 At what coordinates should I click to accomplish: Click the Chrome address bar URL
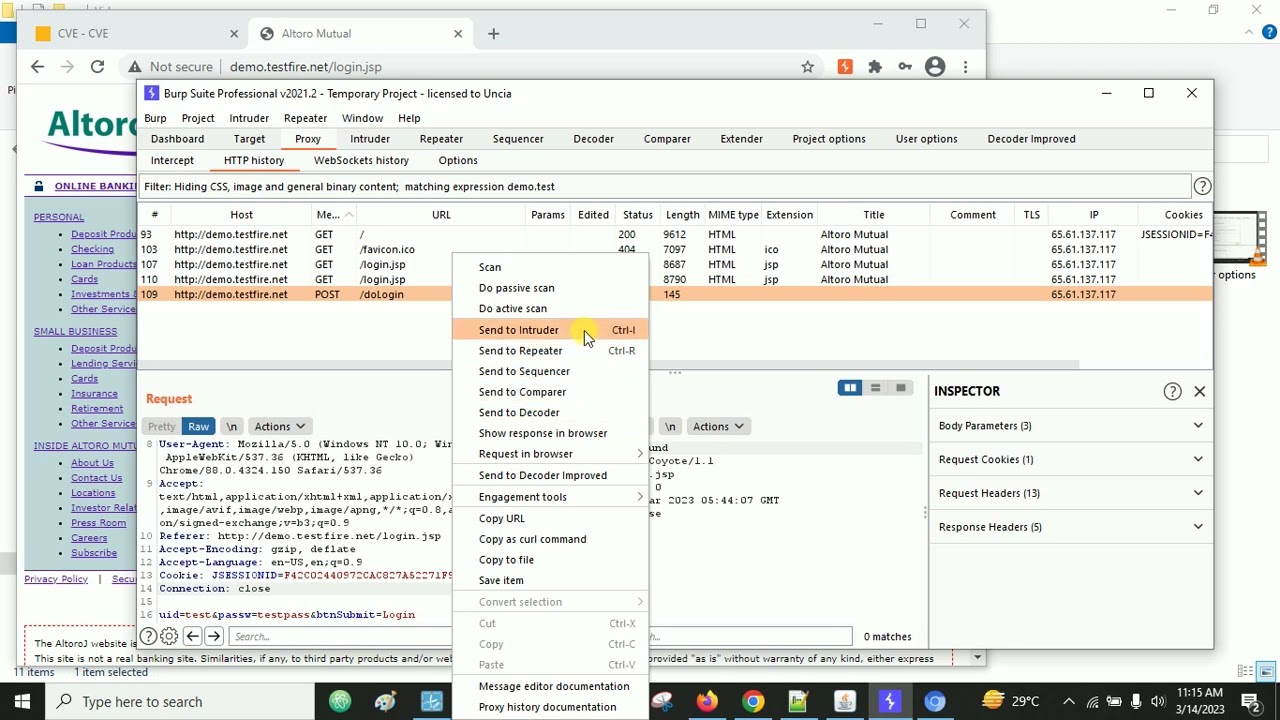pos(306,67)
